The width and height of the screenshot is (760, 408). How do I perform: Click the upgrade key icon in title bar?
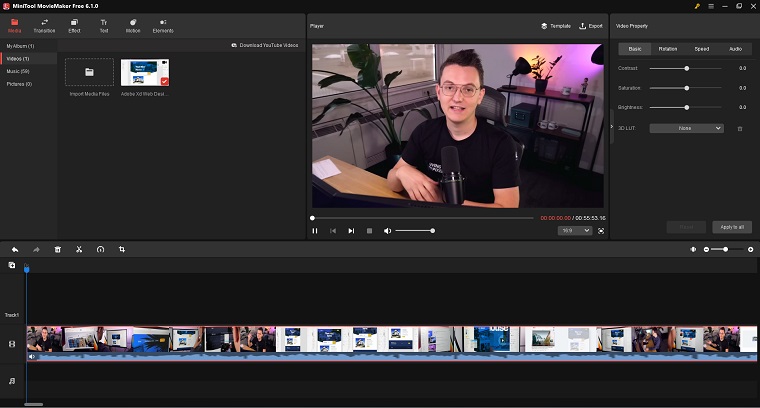697,6
